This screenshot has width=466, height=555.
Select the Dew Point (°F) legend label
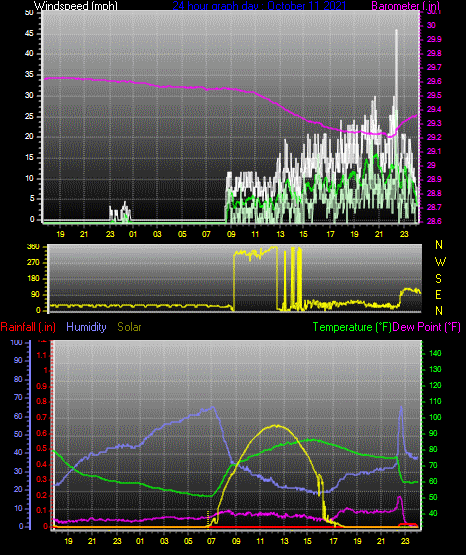pyautogui.click(x=426, y=327)
